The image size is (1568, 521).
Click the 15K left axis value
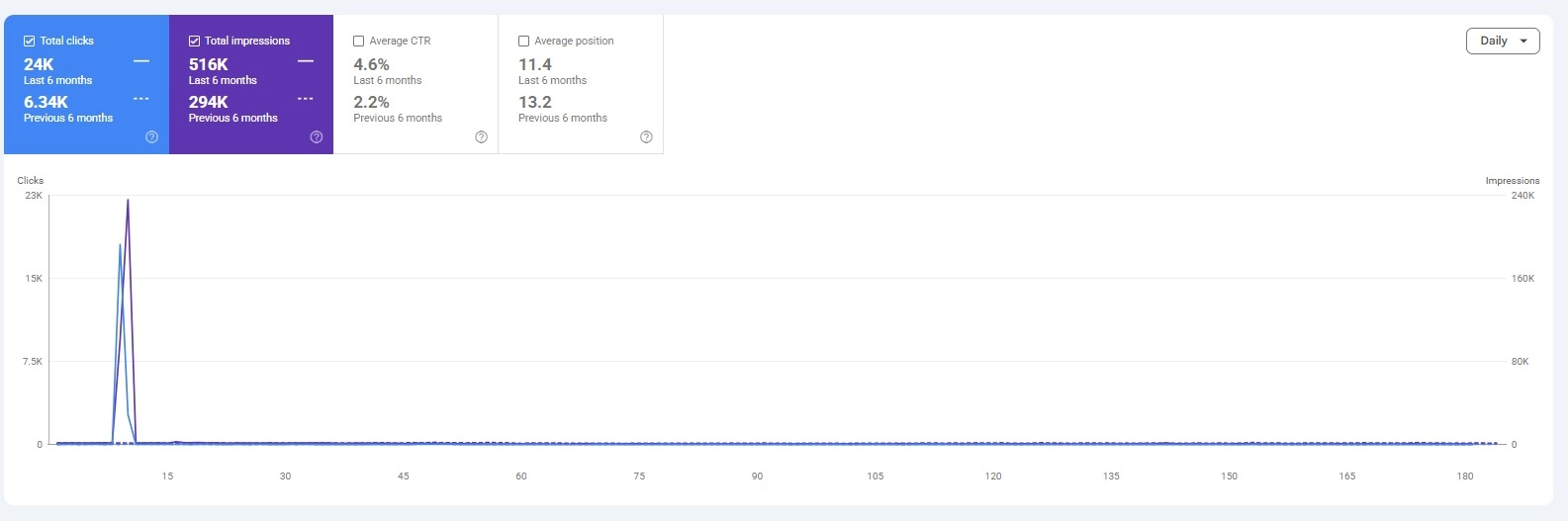[34, 279]
